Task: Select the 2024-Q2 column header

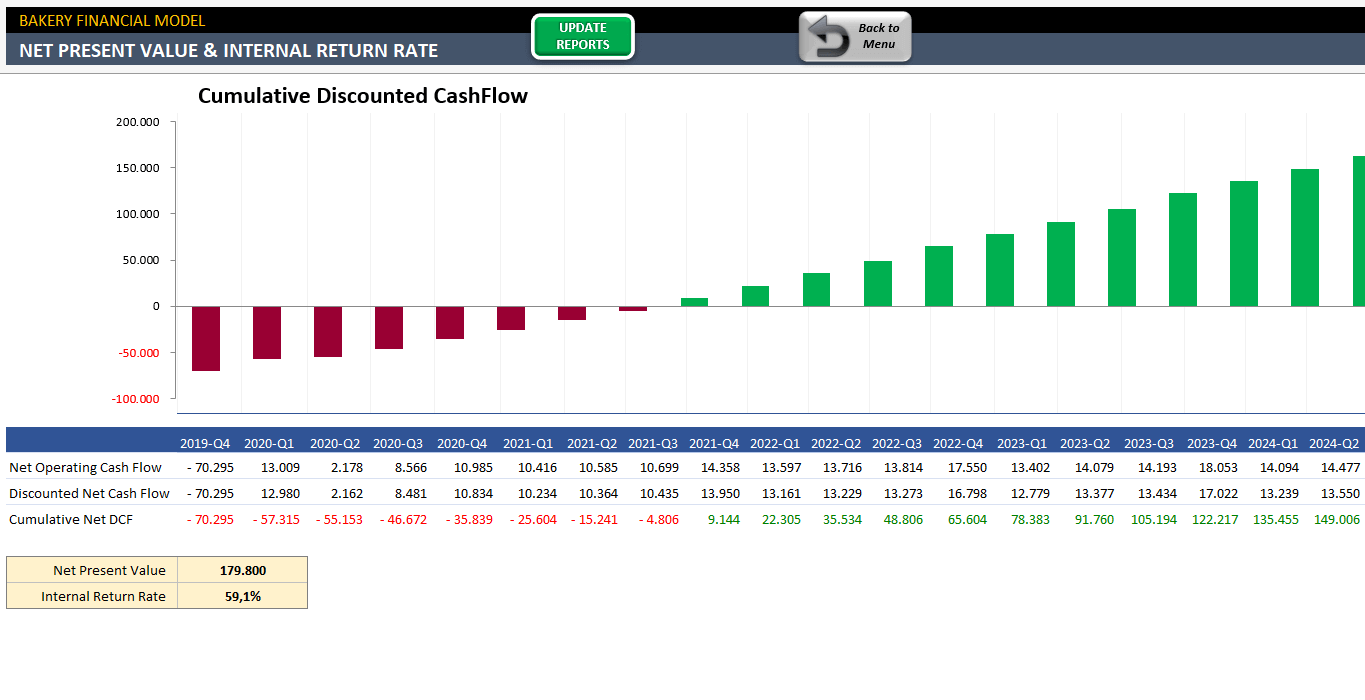Action: pos(1334,443)
